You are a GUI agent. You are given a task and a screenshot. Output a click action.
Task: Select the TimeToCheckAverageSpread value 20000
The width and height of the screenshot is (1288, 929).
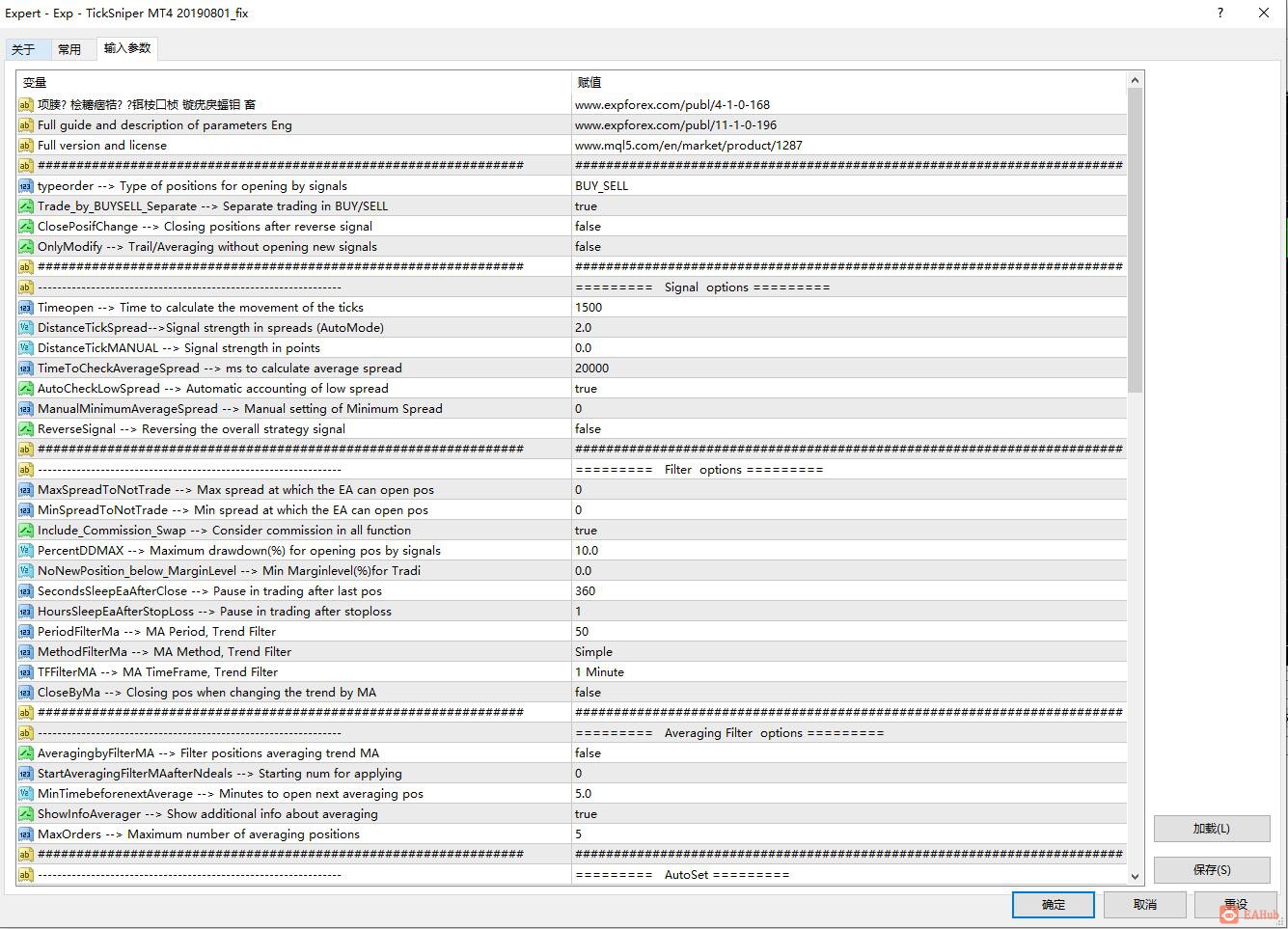coord(592,369)
